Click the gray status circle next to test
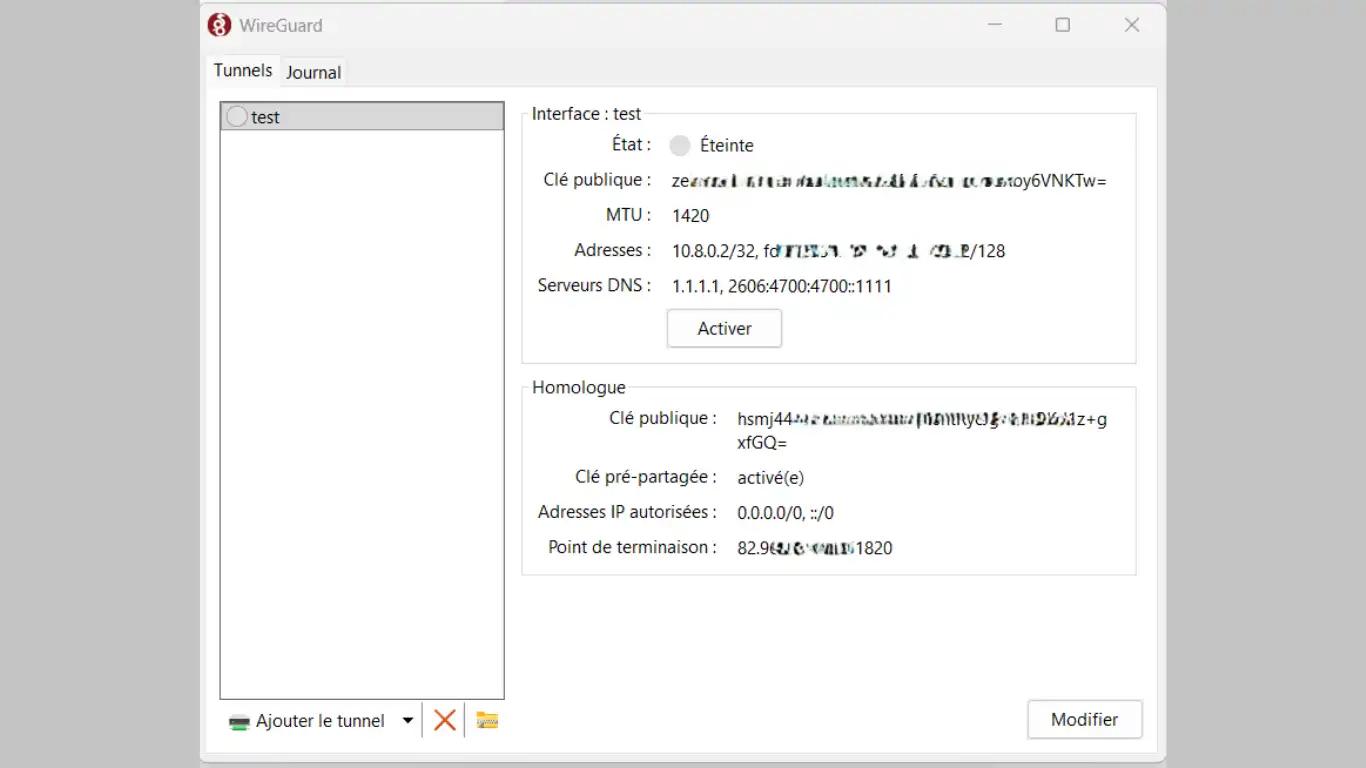 pyautogui.click(x=237, y=117)
